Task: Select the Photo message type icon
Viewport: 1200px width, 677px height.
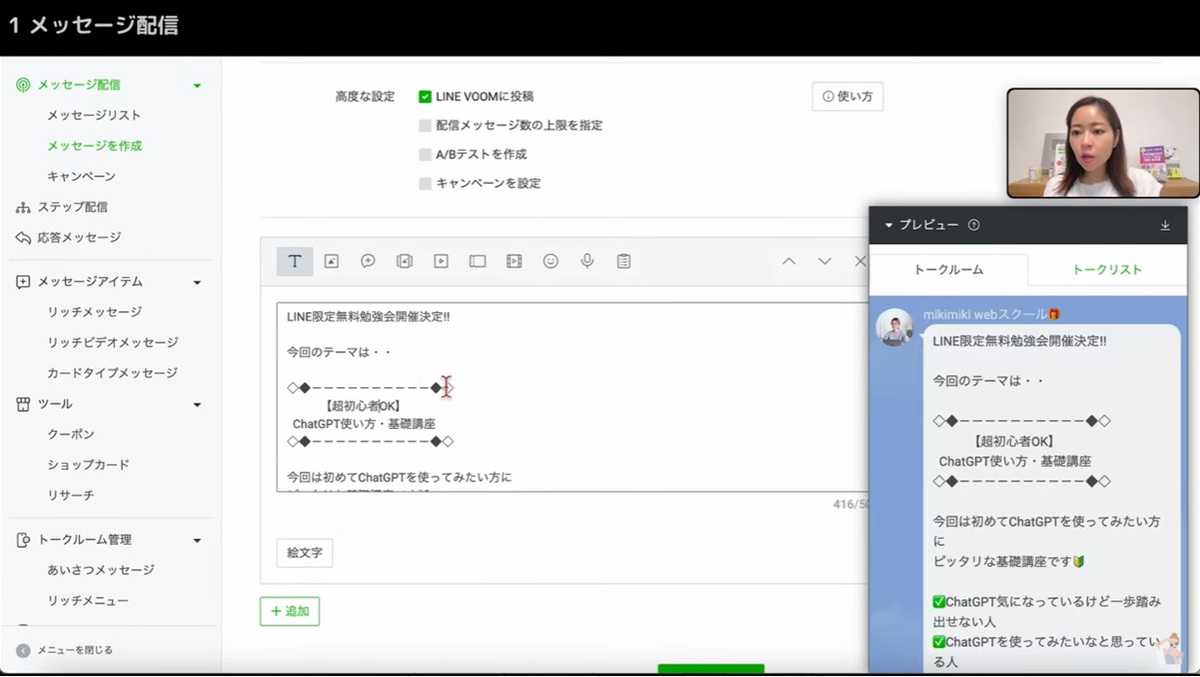Action: (x=331, y=261)
